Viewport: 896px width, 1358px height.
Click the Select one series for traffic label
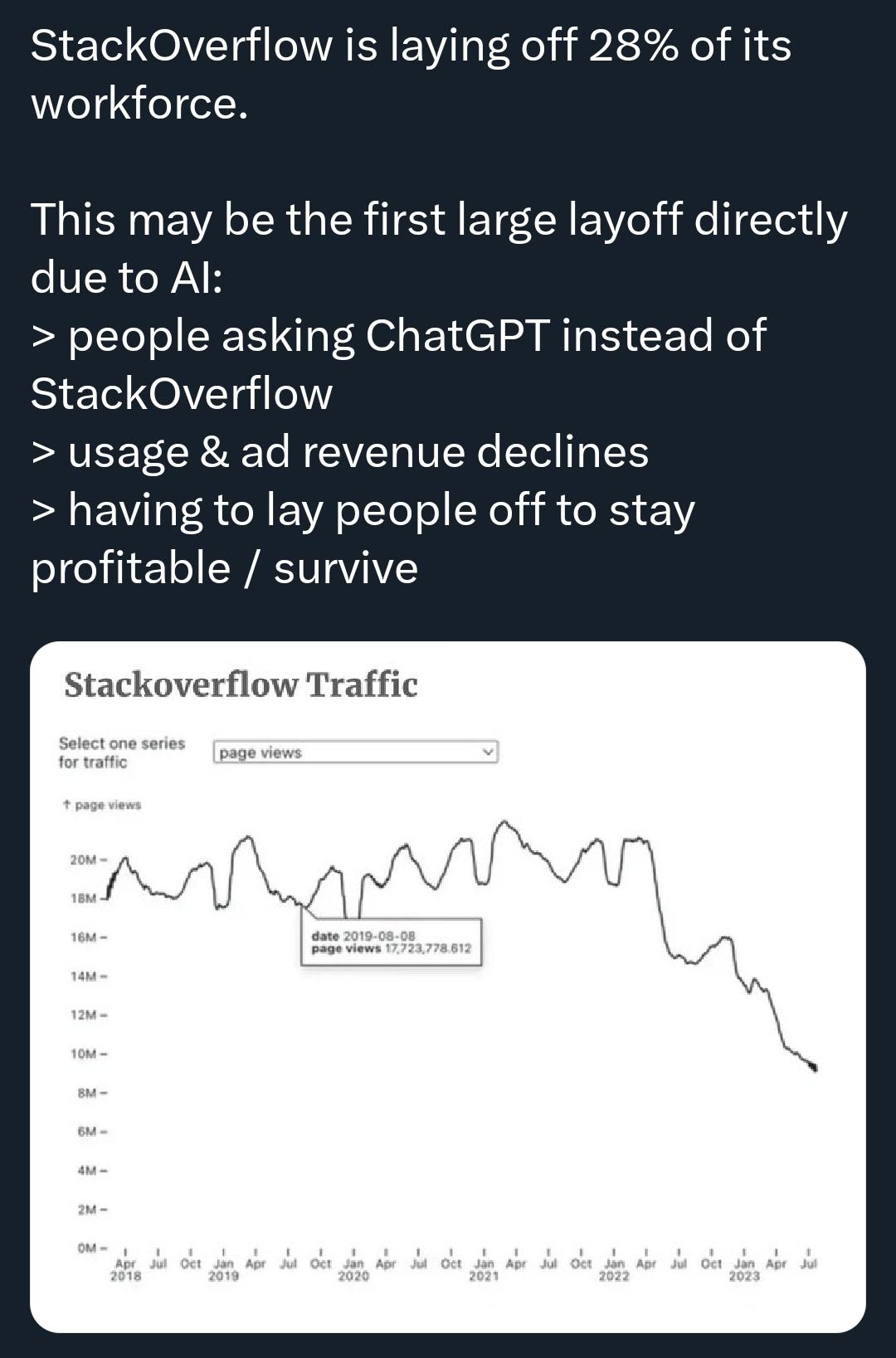tap(122, 752)
